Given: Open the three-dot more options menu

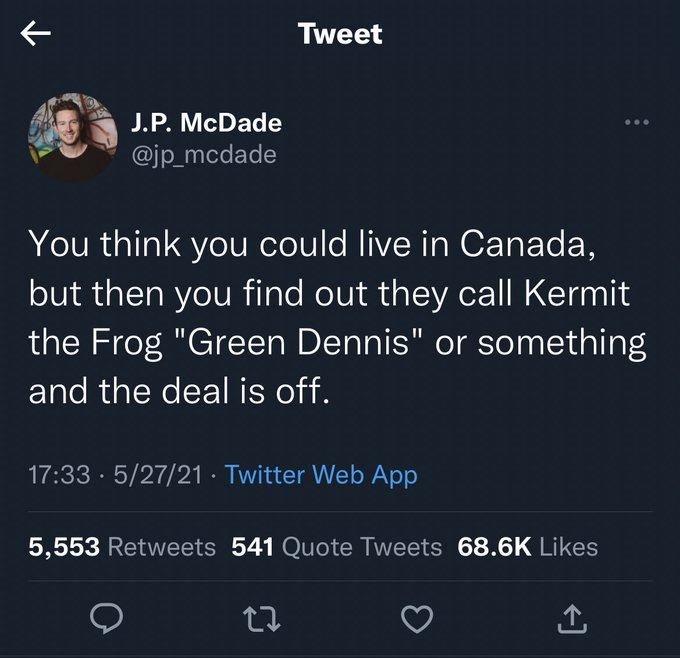Looking at the screenshot, I should (x=635, y=124).
